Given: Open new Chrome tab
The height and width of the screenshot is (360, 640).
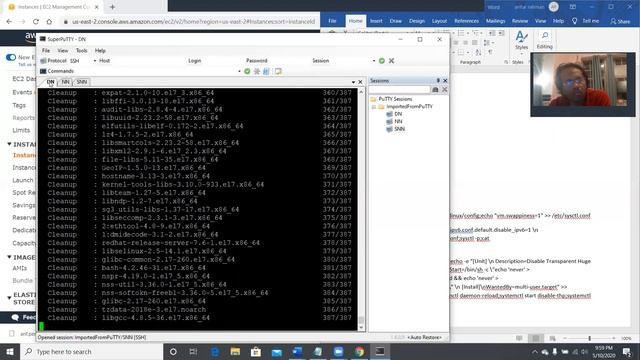Looking at the screenshot, I should (x=112, y=7).
